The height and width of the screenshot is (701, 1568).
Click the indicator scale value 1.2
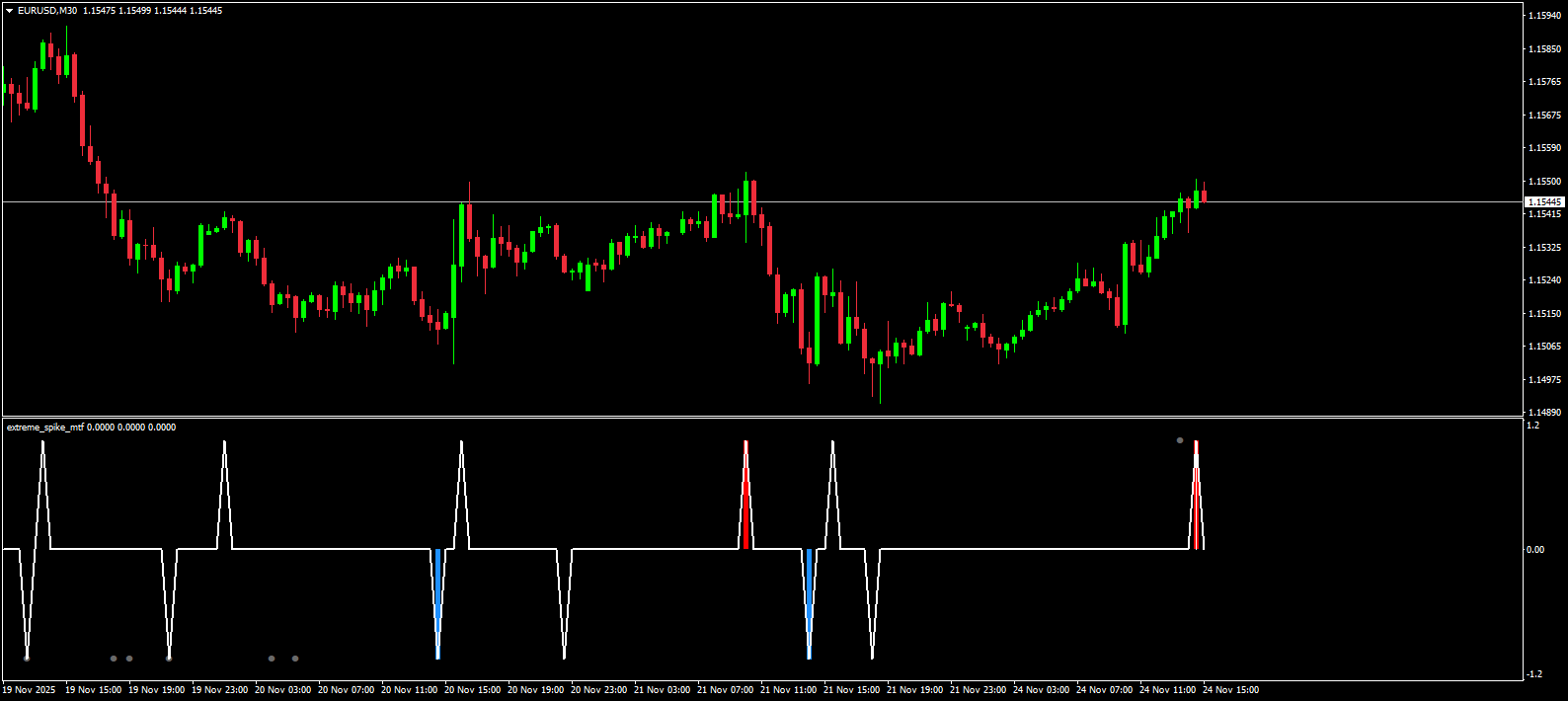[1532, 426]
